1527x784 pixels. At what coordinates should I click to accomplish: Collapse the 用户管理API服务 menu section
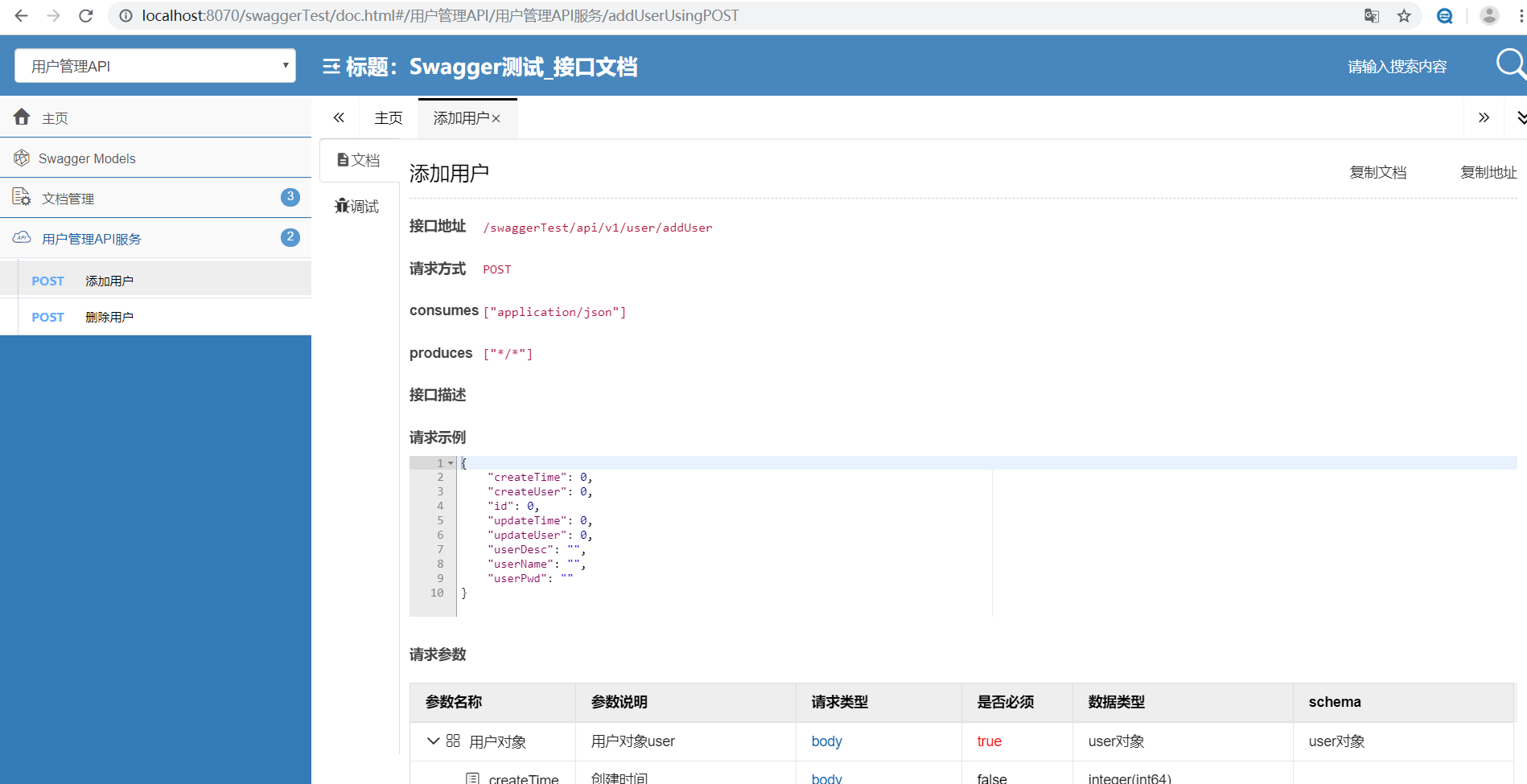click(x=155, y=238)
